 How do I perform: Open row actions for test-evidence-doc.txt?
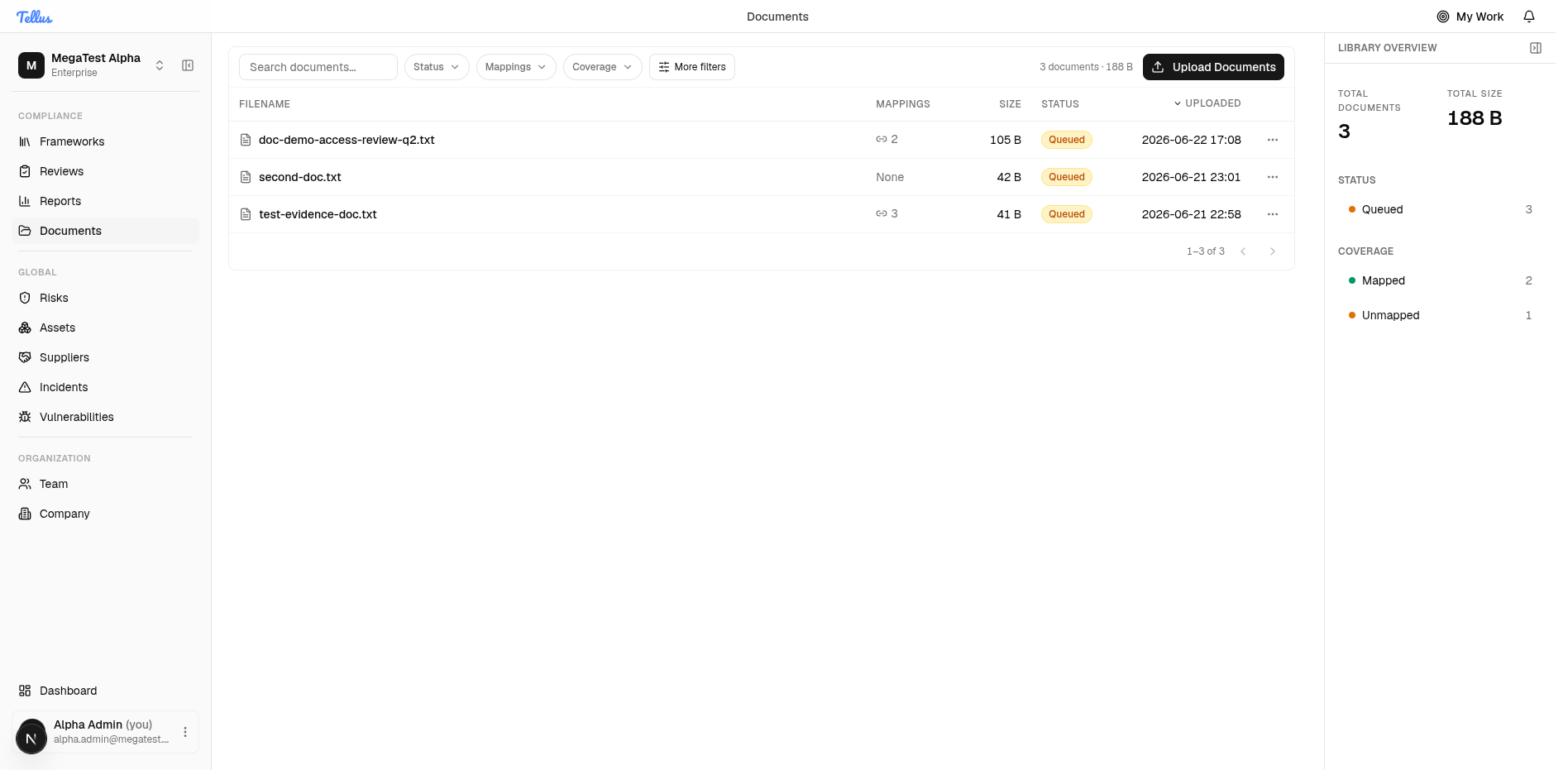1273,214
